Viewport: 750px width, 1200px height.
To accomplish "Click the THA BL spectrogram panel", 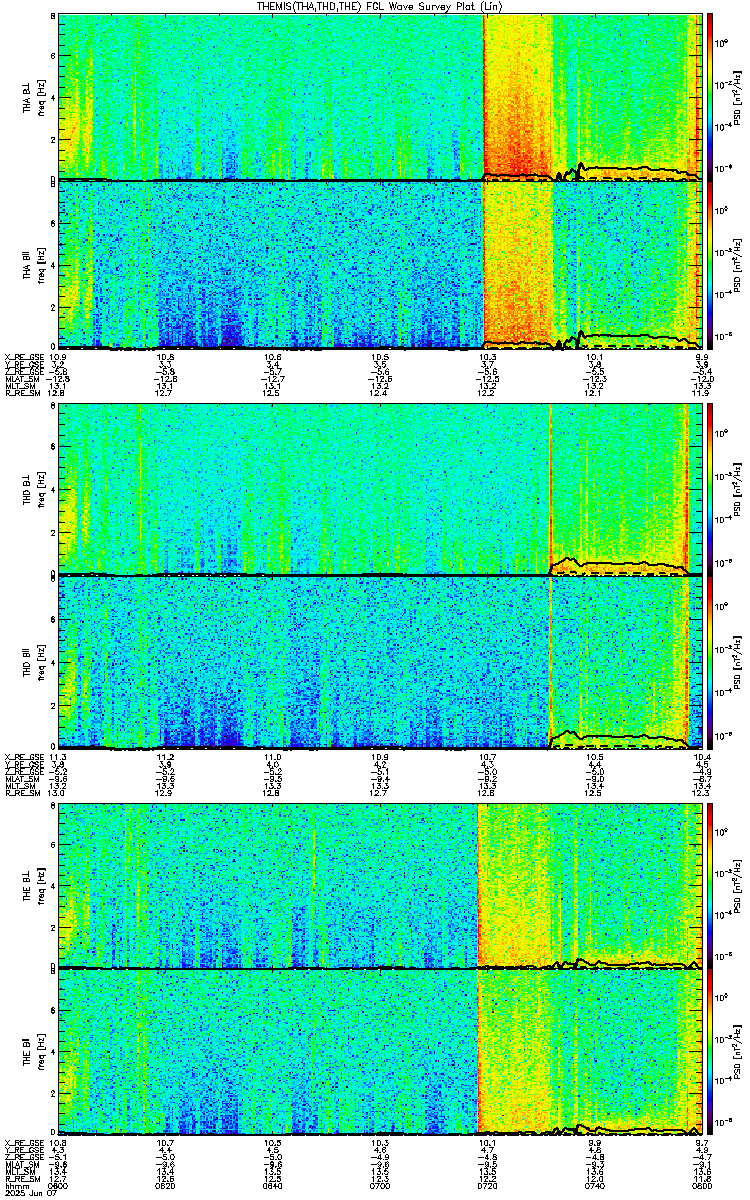I will (378, 96).
